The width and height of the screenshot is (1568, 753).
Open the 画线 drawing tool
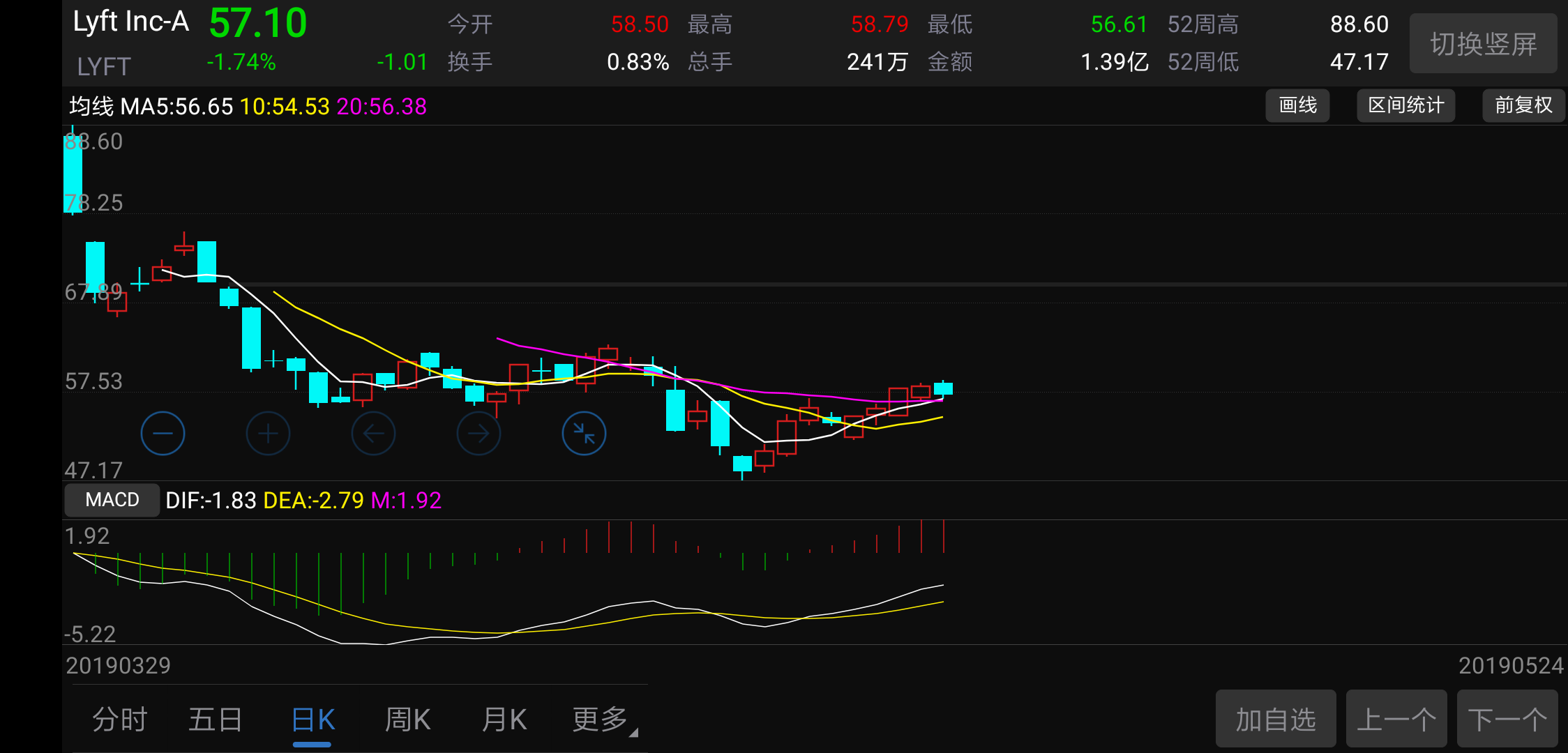pyautogui.click(x=1297, y=105)
